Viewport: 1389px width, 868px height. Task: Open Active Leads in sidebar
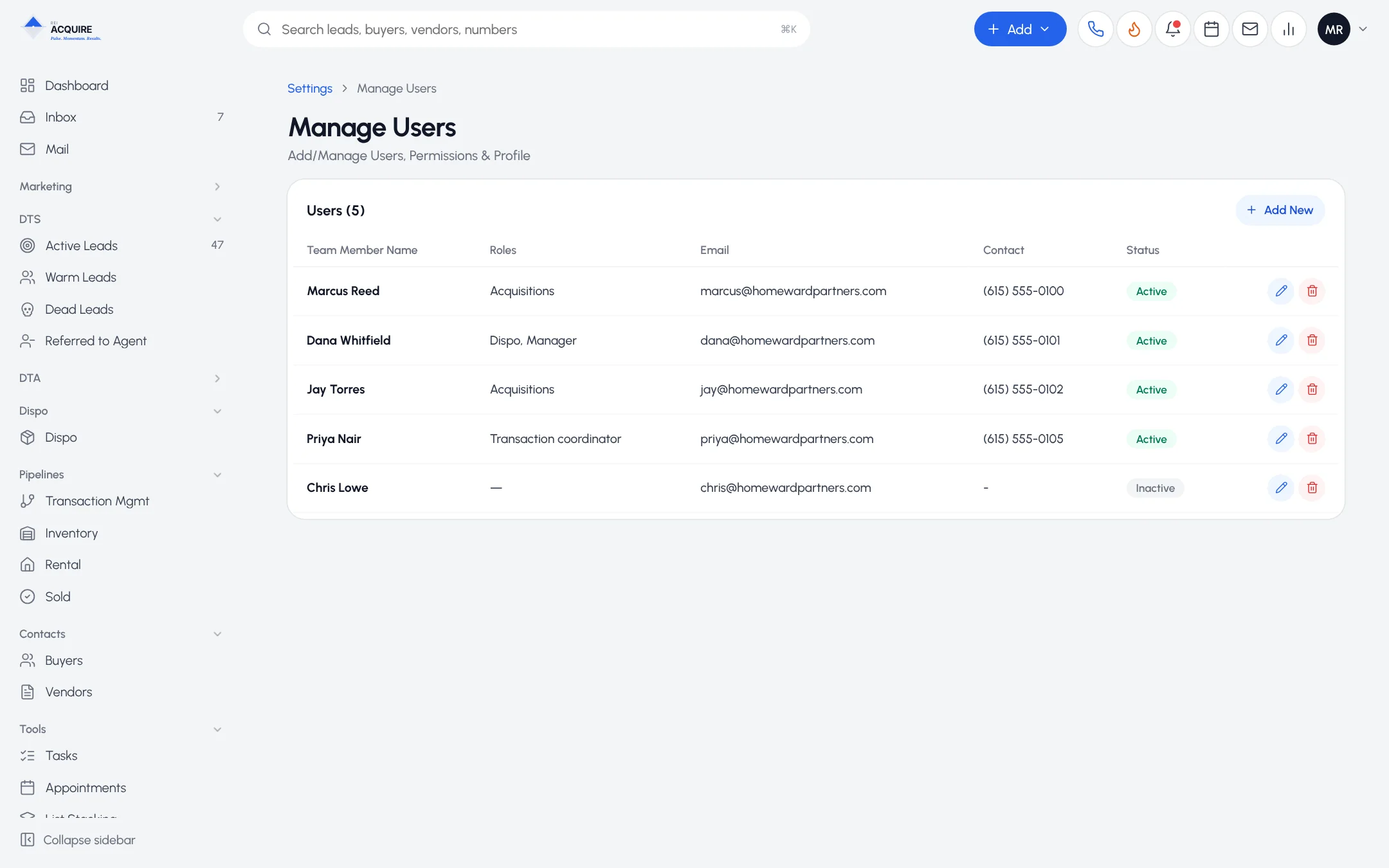(x=120, y=246)
